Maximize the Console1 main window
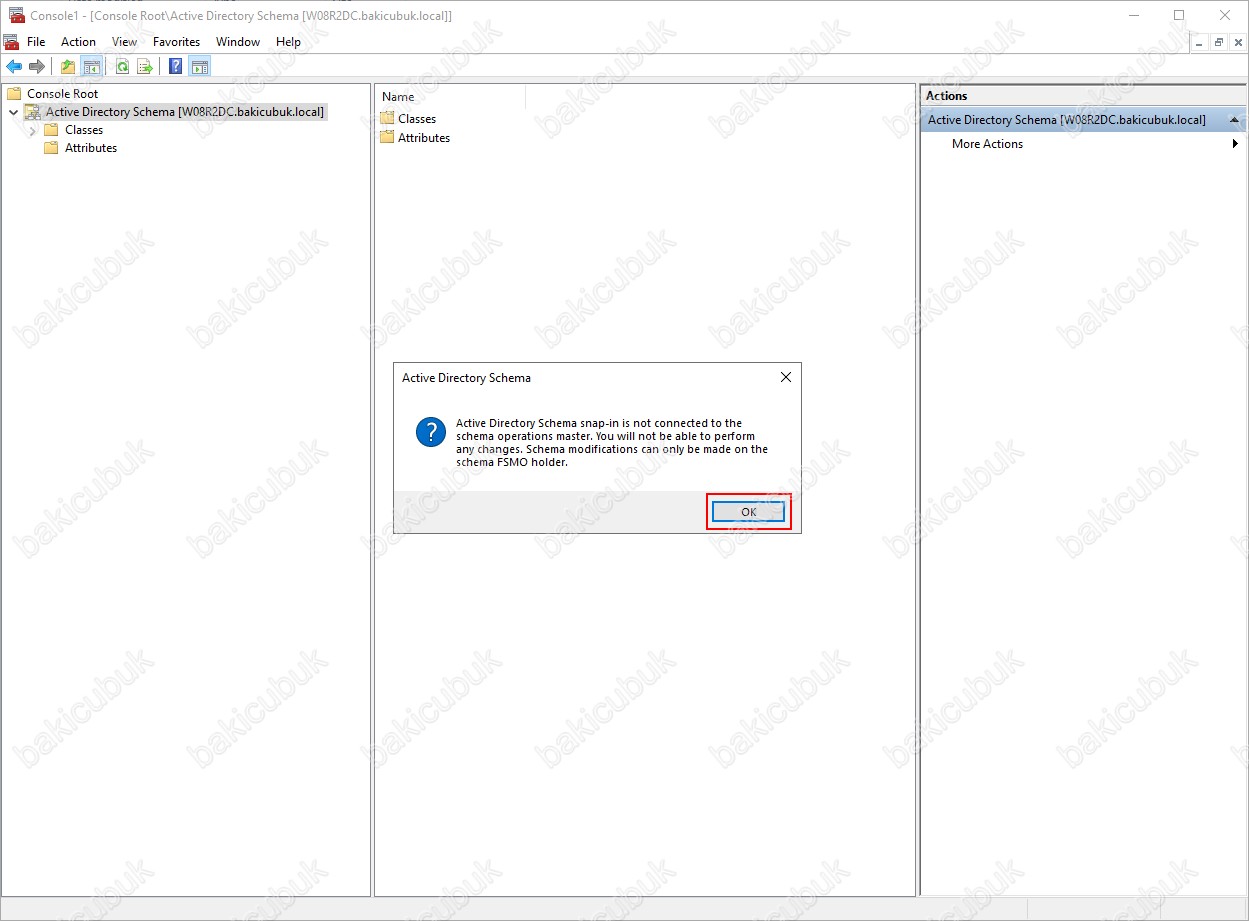The width and height of the screenshot is (1249, 921). tap(1179, 15)
